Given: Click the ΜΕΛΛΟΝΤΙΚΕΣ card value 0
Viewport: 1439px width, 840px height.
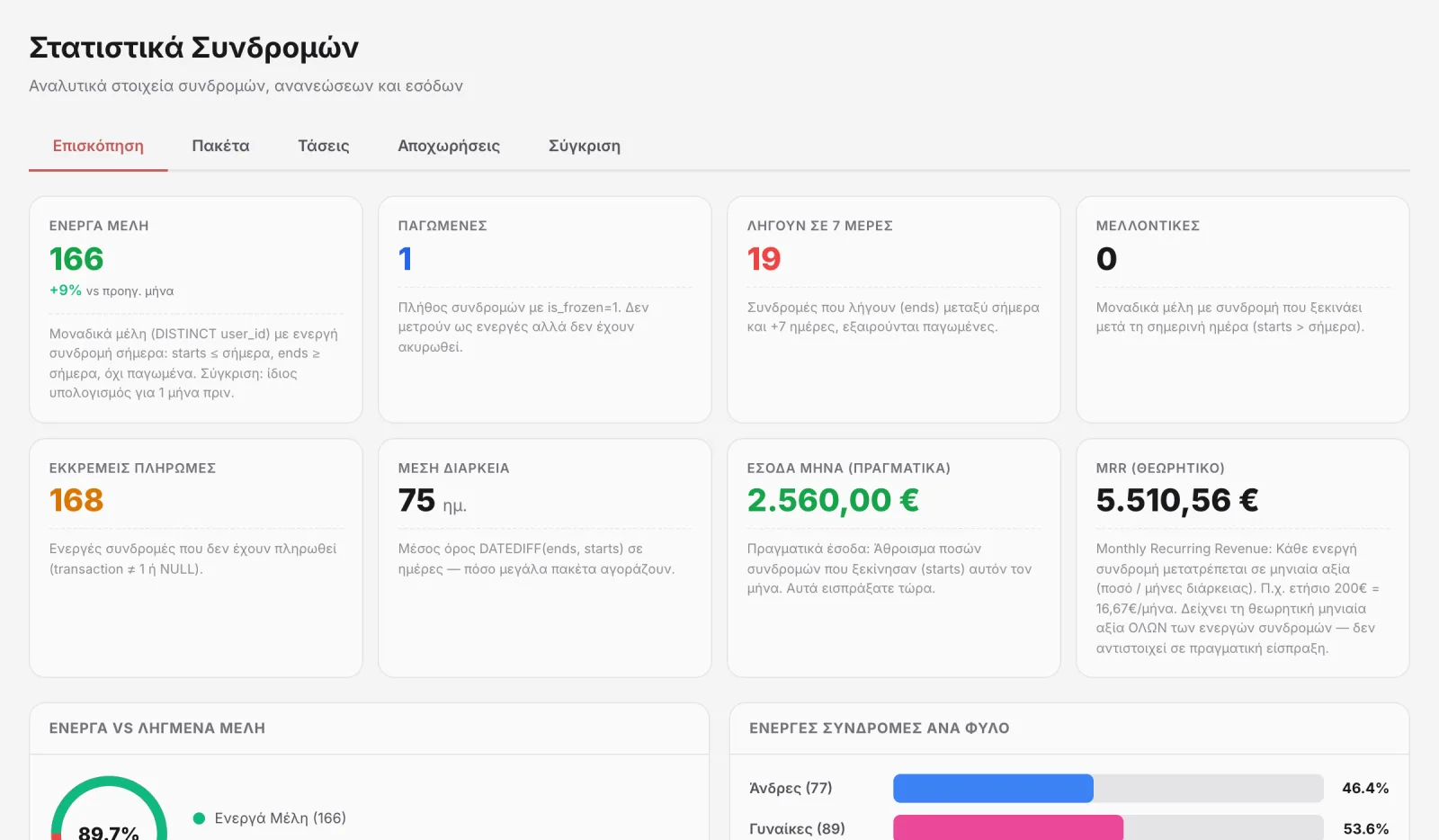Looking at the screenshot, I should (1106, 259).
